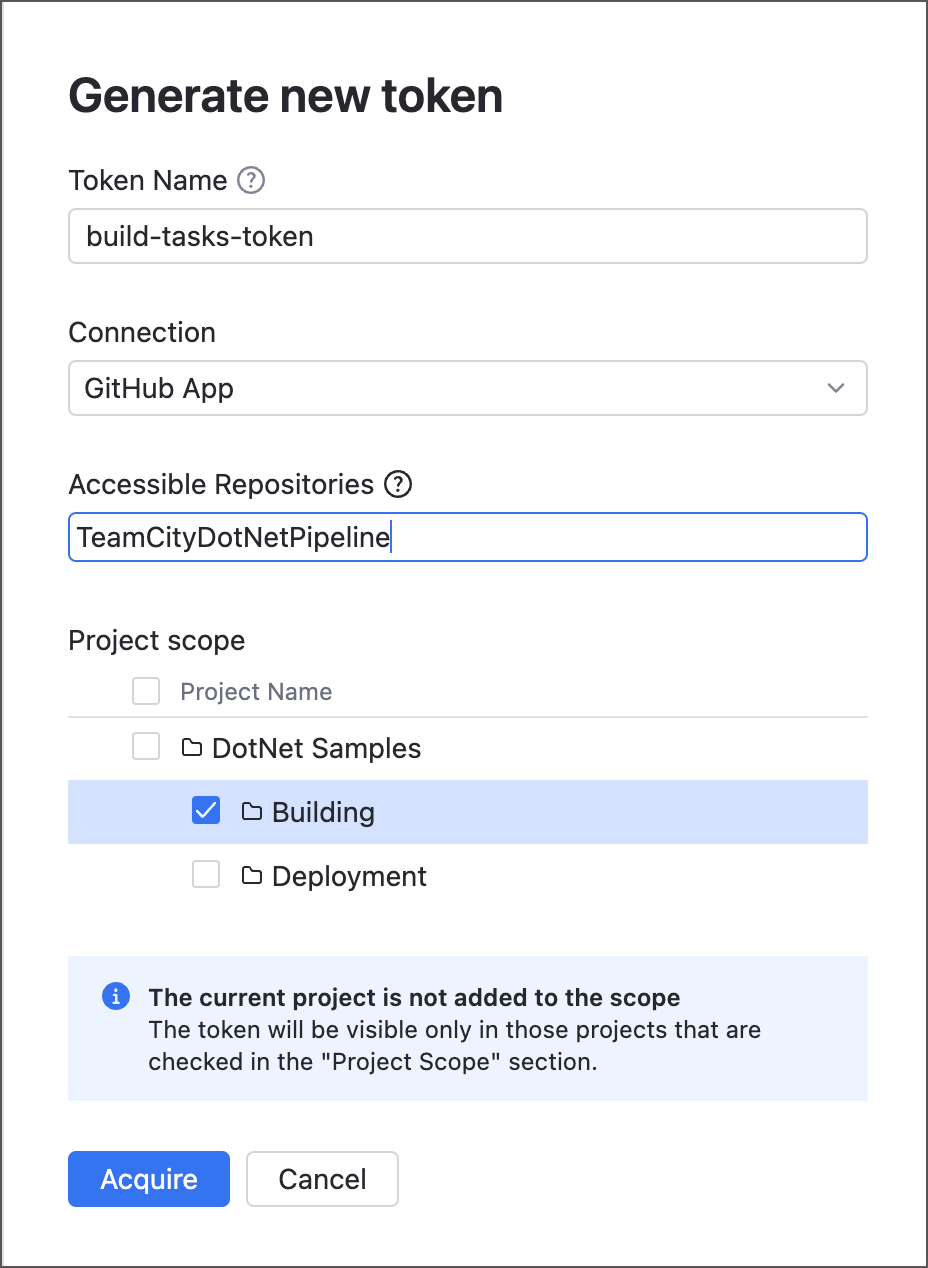Click the Accessible Repositories help icon

[x=397, y=484]
